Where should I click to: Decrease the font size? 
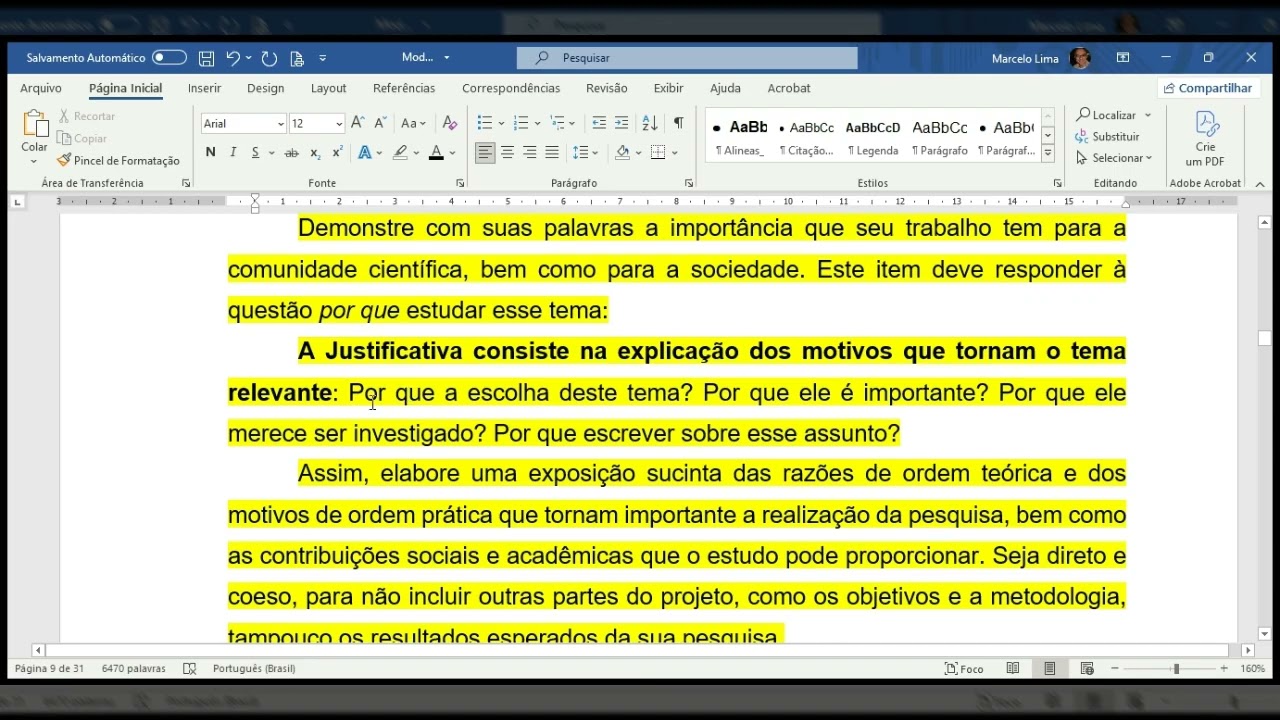point(380,123)
